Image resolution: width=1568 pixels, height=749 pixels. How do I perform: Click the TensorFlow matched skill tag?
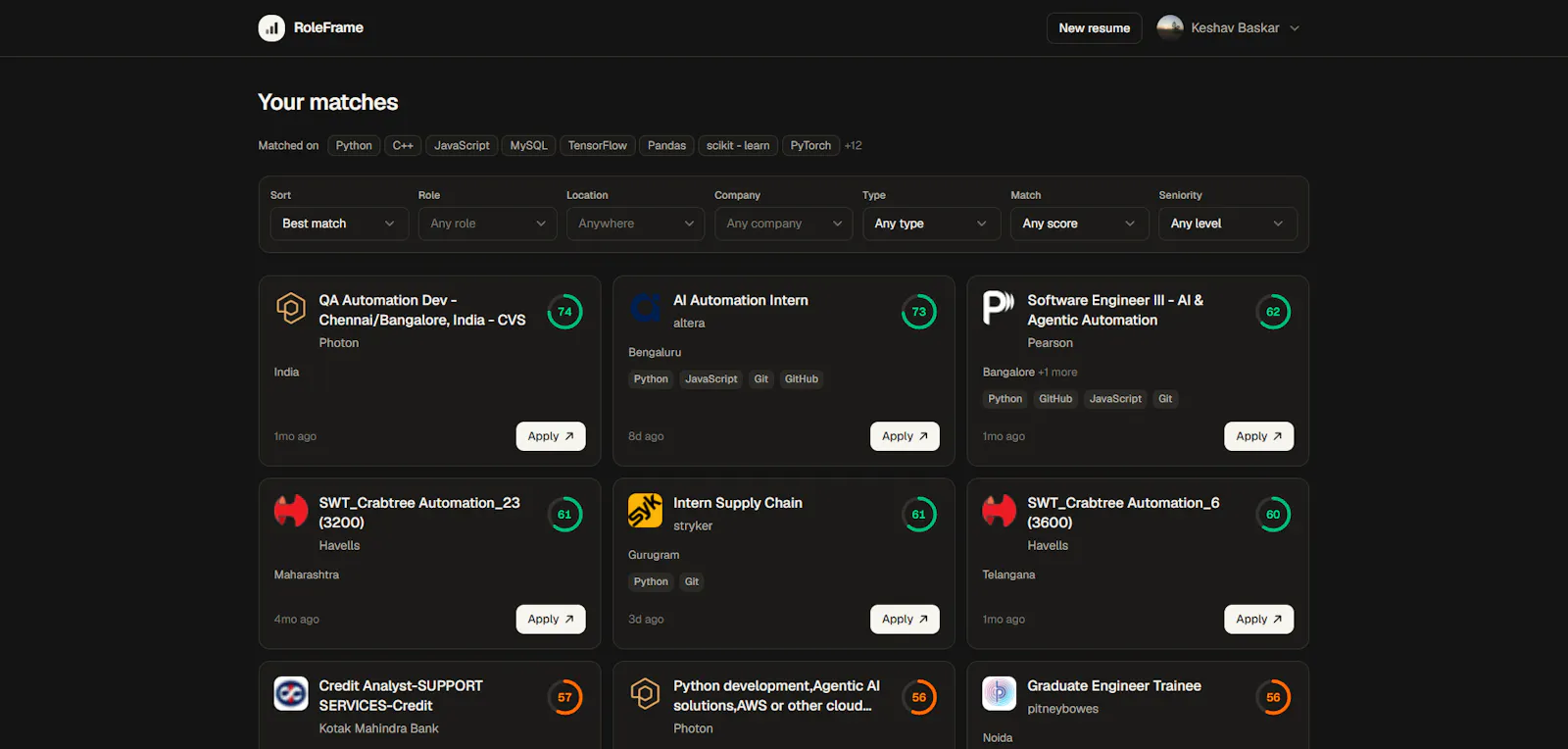[x=598, y=146]
